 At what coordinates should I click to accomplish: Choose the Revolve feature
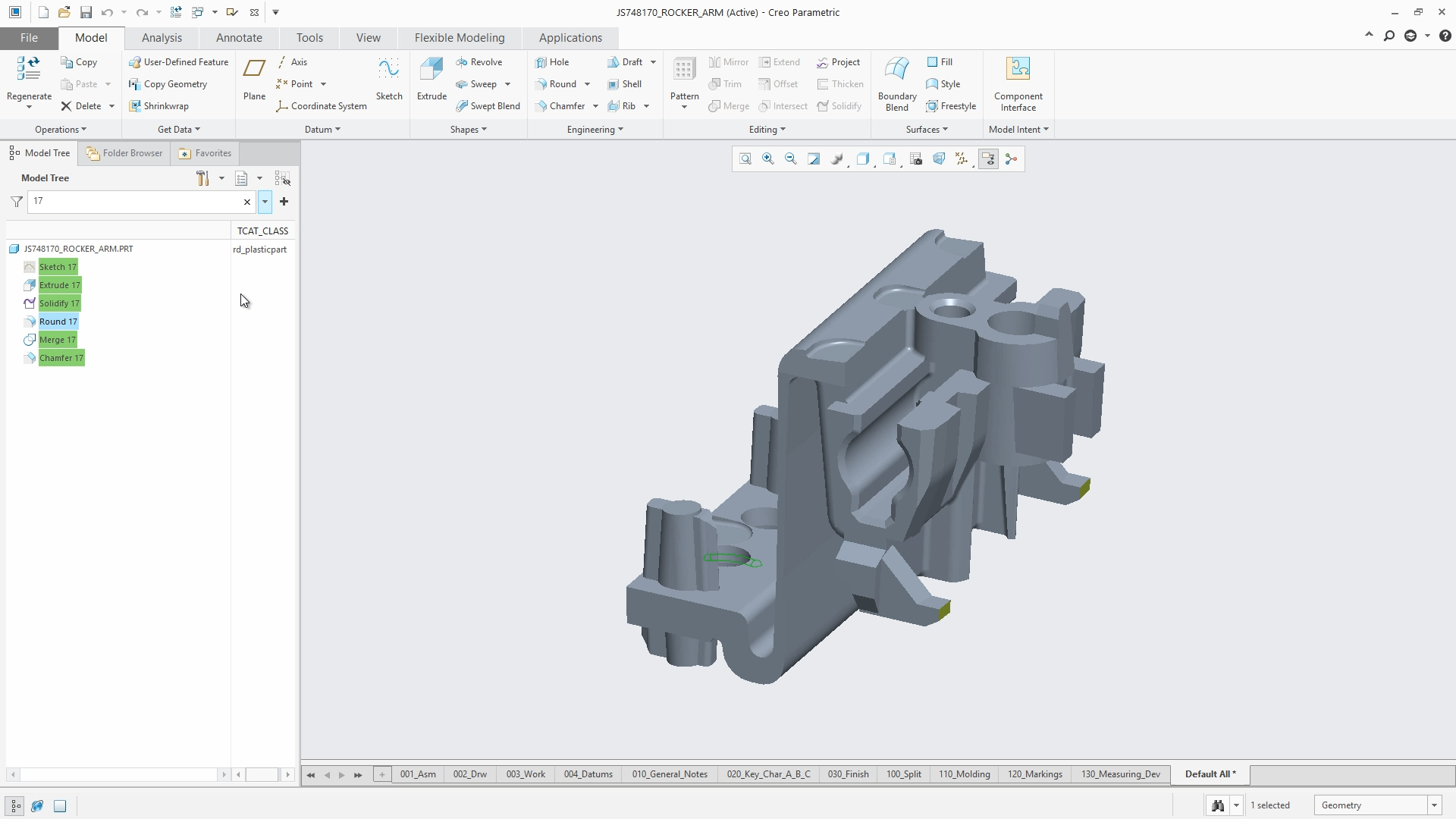[479, 62]
